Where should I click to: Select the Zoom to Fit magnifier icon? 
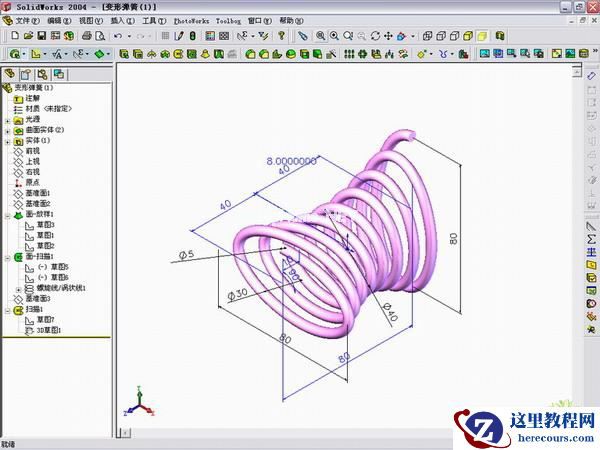(321, 36)
